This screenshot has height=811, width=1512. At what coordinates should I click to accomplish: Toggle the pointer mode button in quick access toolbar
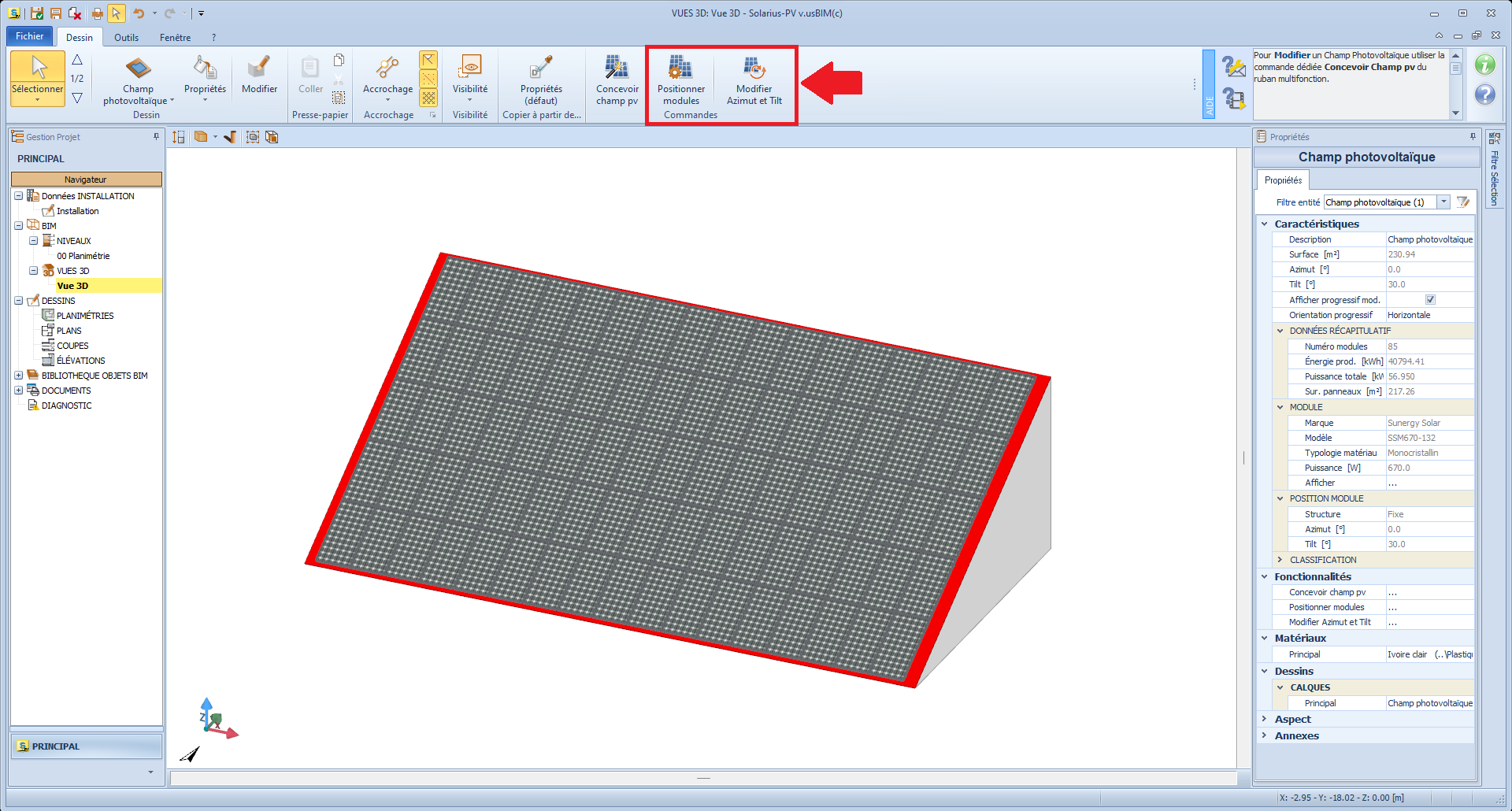pyautogui.click(x=116, y=13)
